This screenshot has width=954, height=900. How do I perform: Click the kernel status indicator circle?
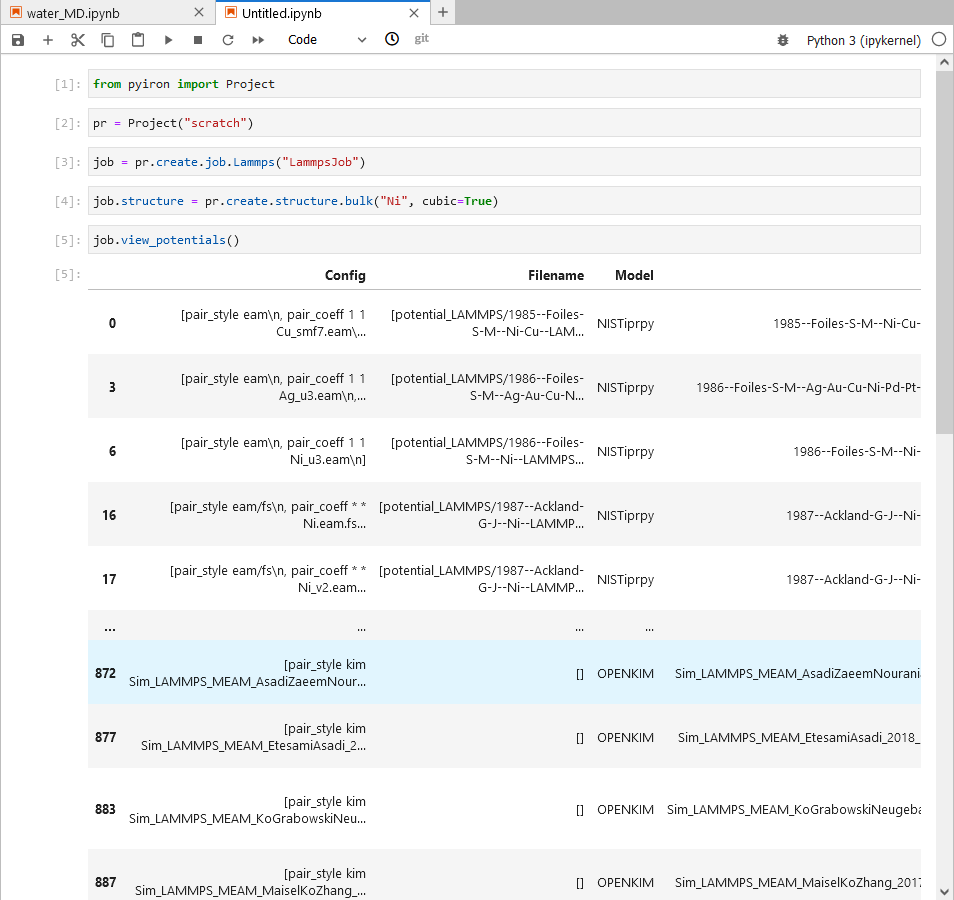938,39
